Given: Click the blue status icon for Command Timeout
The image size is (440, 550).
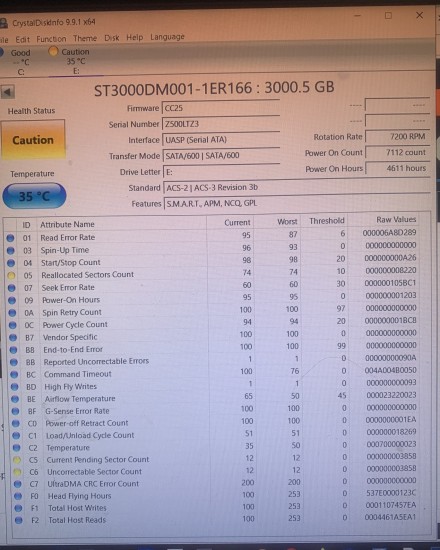Looking at the screenshot, I should tap(14, 374).
